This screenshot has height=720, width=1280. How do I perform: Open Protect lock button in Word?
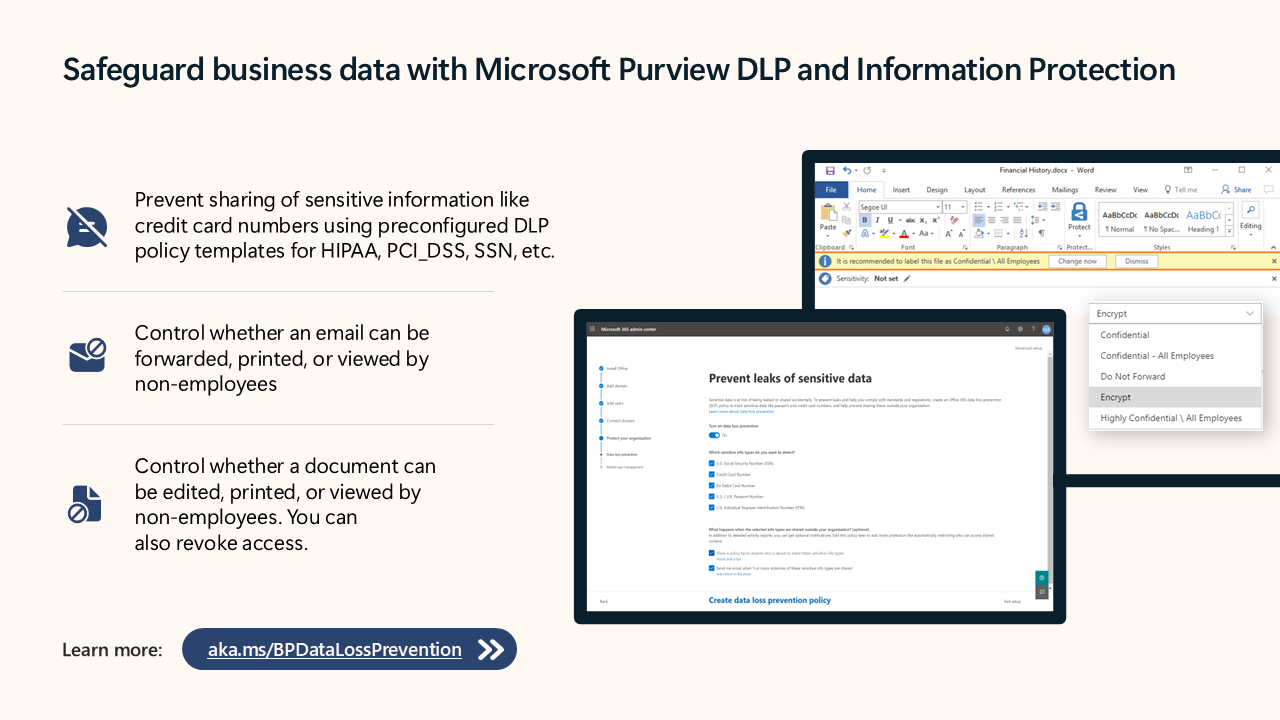1079,219
